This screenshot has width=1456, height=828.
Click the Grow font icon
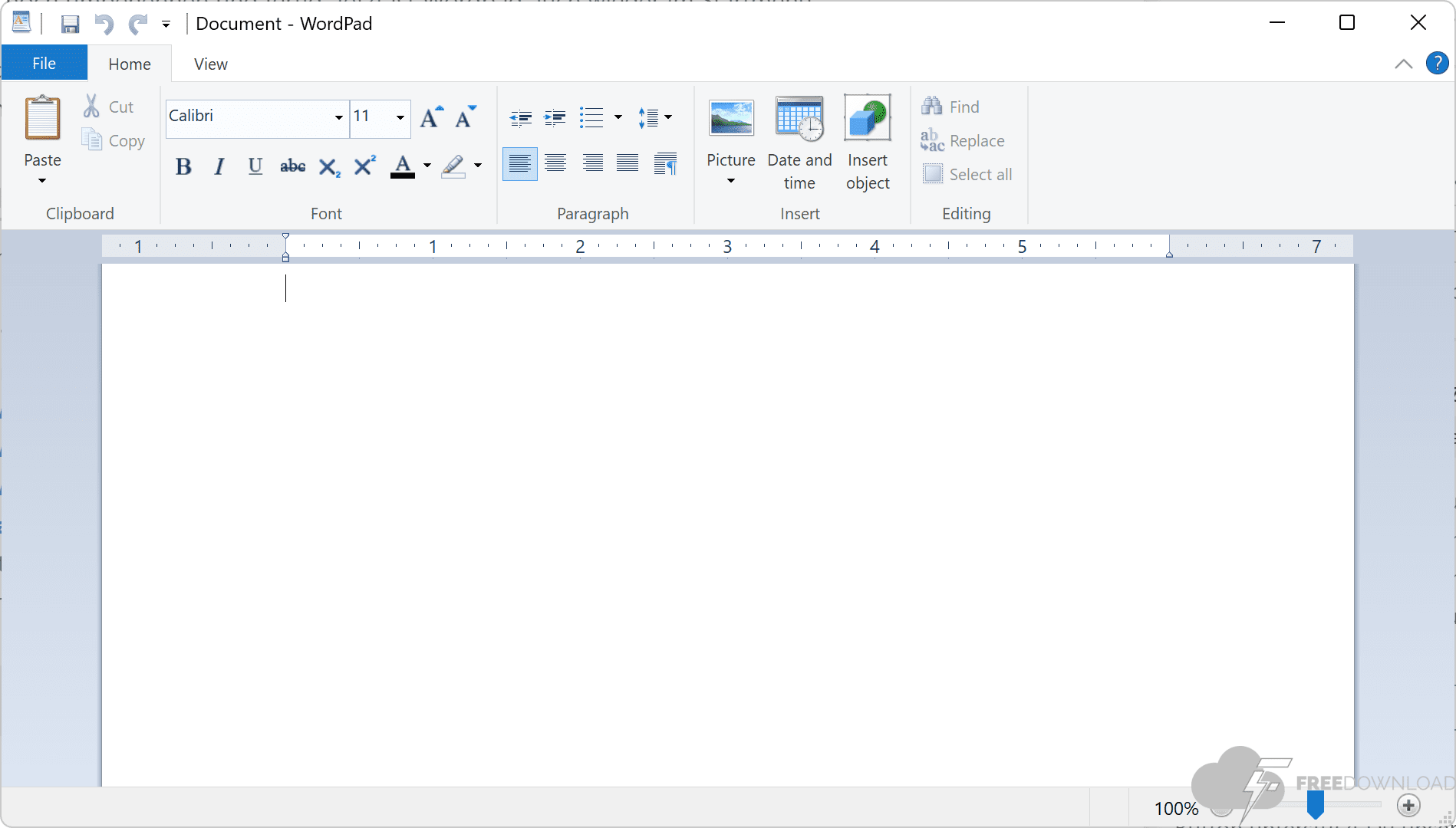coord(431,117)
